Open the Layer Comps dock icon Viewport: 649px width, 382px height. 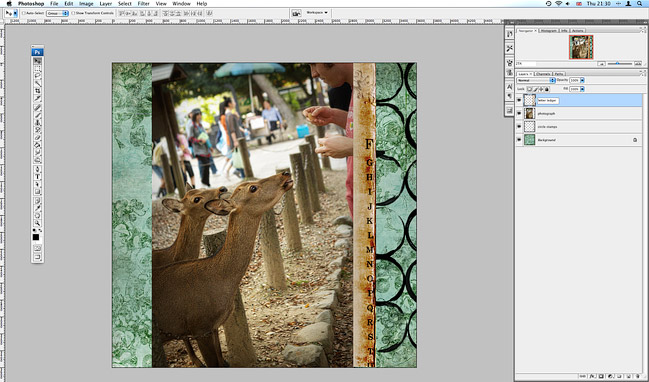510,110
